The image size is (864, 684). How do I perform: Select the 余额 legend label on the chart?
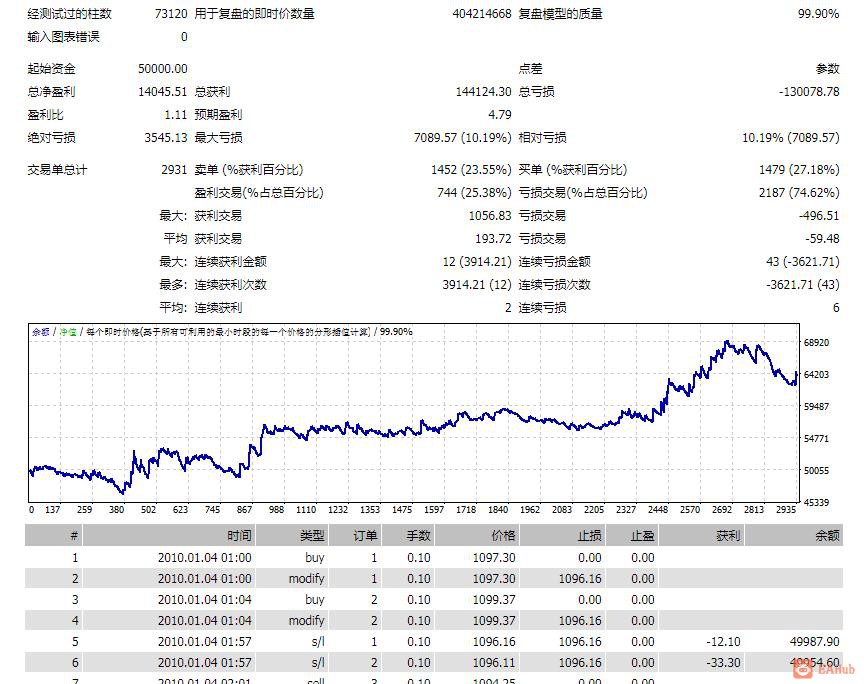40,329
